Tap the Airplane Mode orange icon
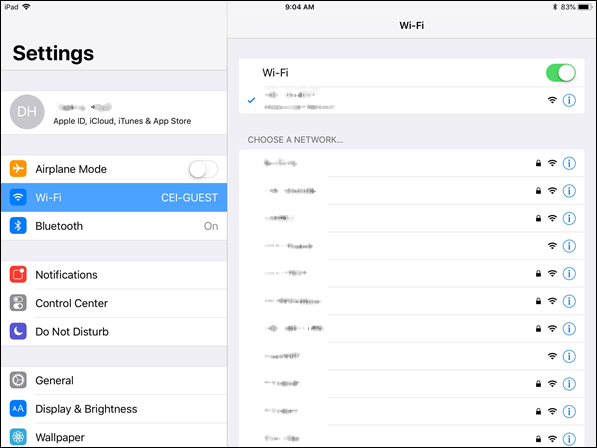597x448 pixels. point(18,169)
